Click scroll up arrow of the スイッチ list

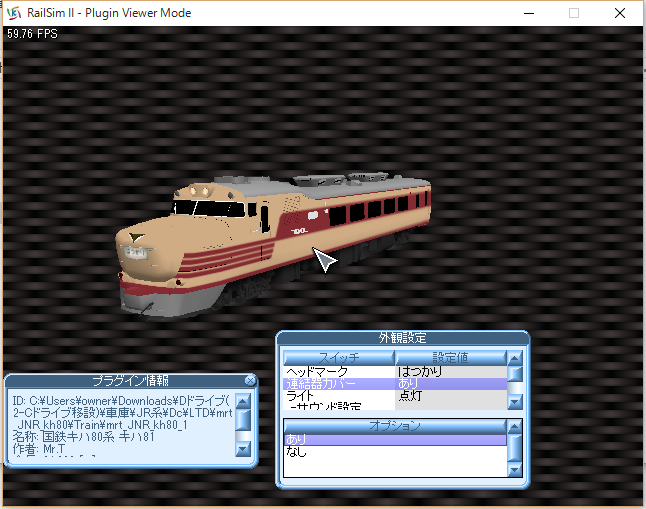(515, 358)
